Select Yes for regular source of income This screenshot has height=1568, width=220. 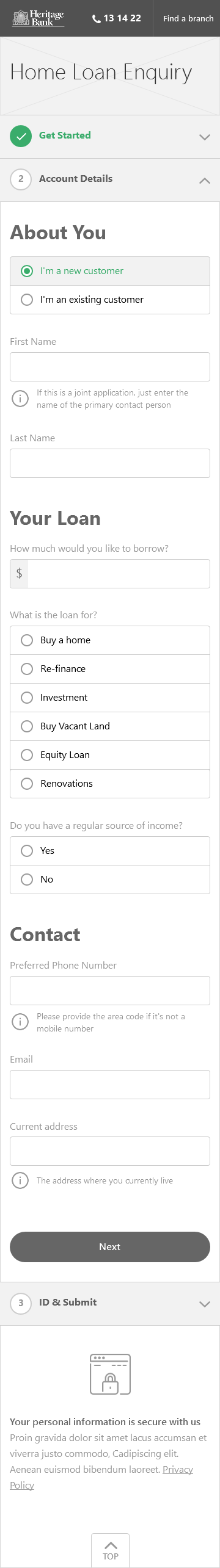(110, 851)
